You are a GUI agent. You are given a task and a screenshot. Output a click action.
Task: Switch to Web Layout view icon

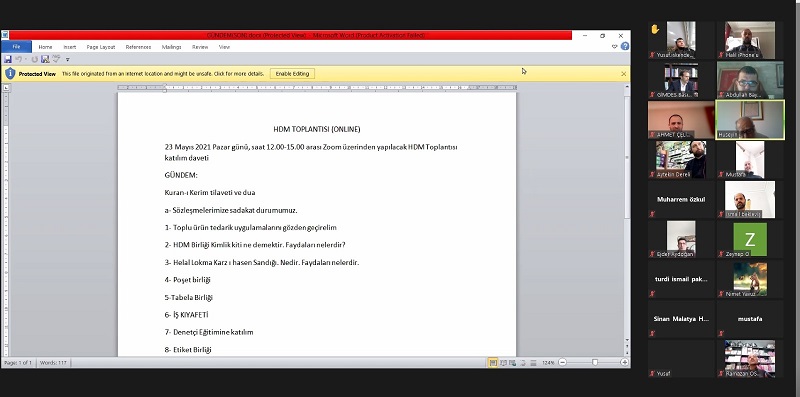(x=513, y=363)
